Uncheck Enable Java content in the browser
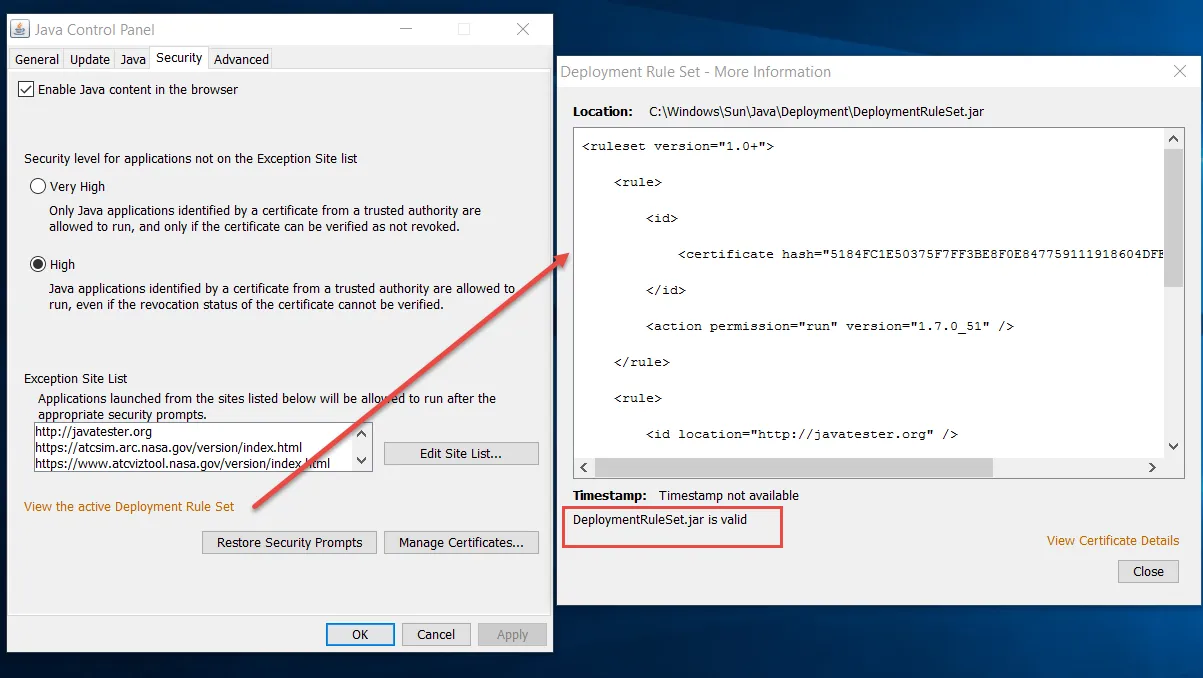This screenshot has width=1203, height=678. pos(25,89)
